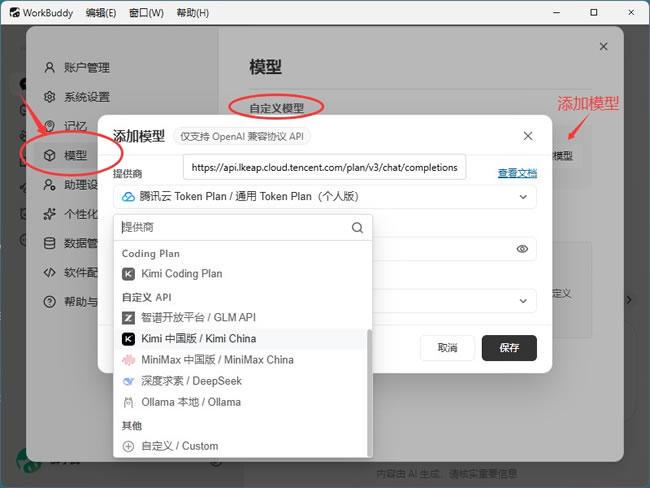Expand the lower dropdown chevron below API key
The width and height of the screenshot is (650, 488).
(523, 301)
